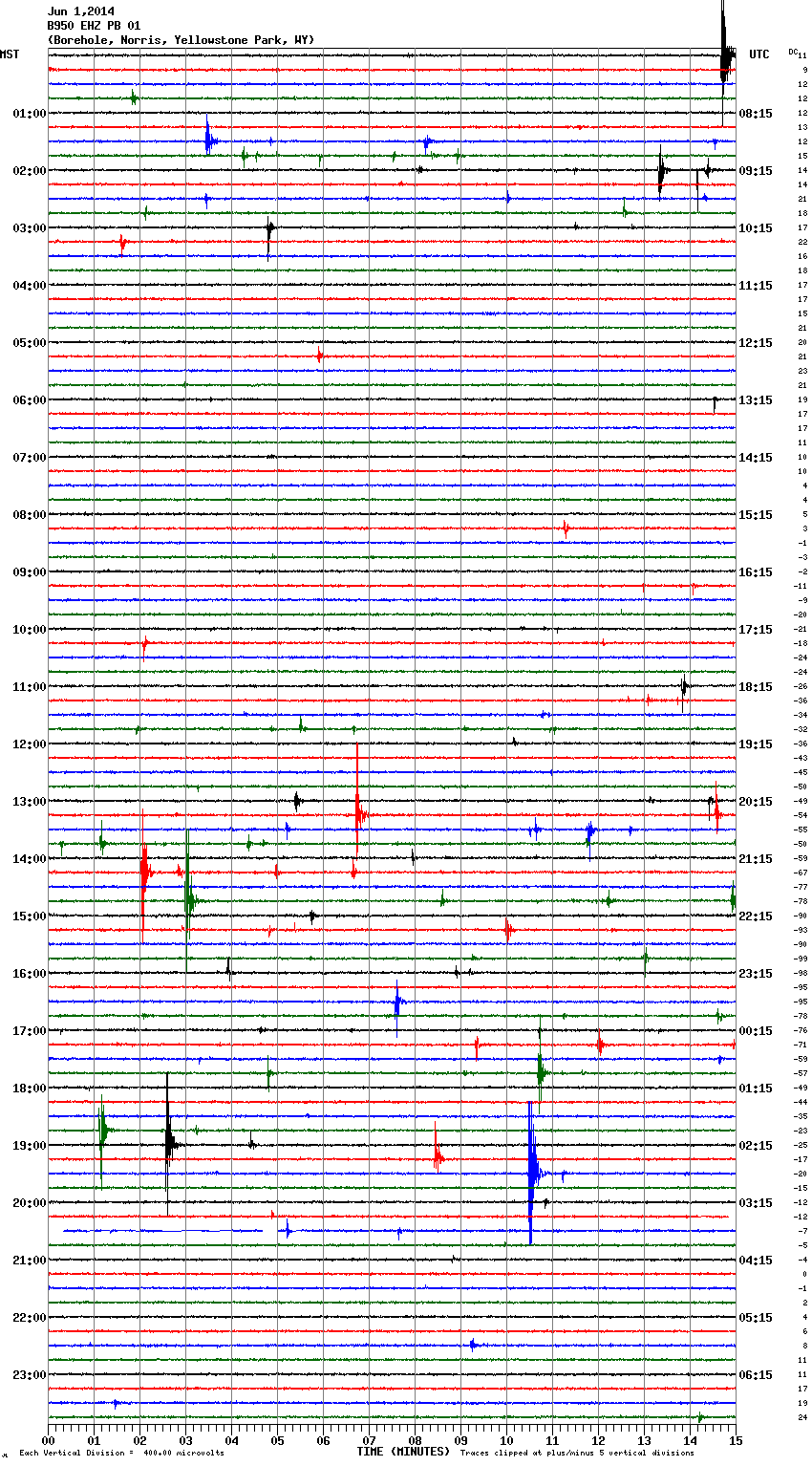
Task: Click the date header 'Jun 1,2014'
Action: (x=80, y=12)
